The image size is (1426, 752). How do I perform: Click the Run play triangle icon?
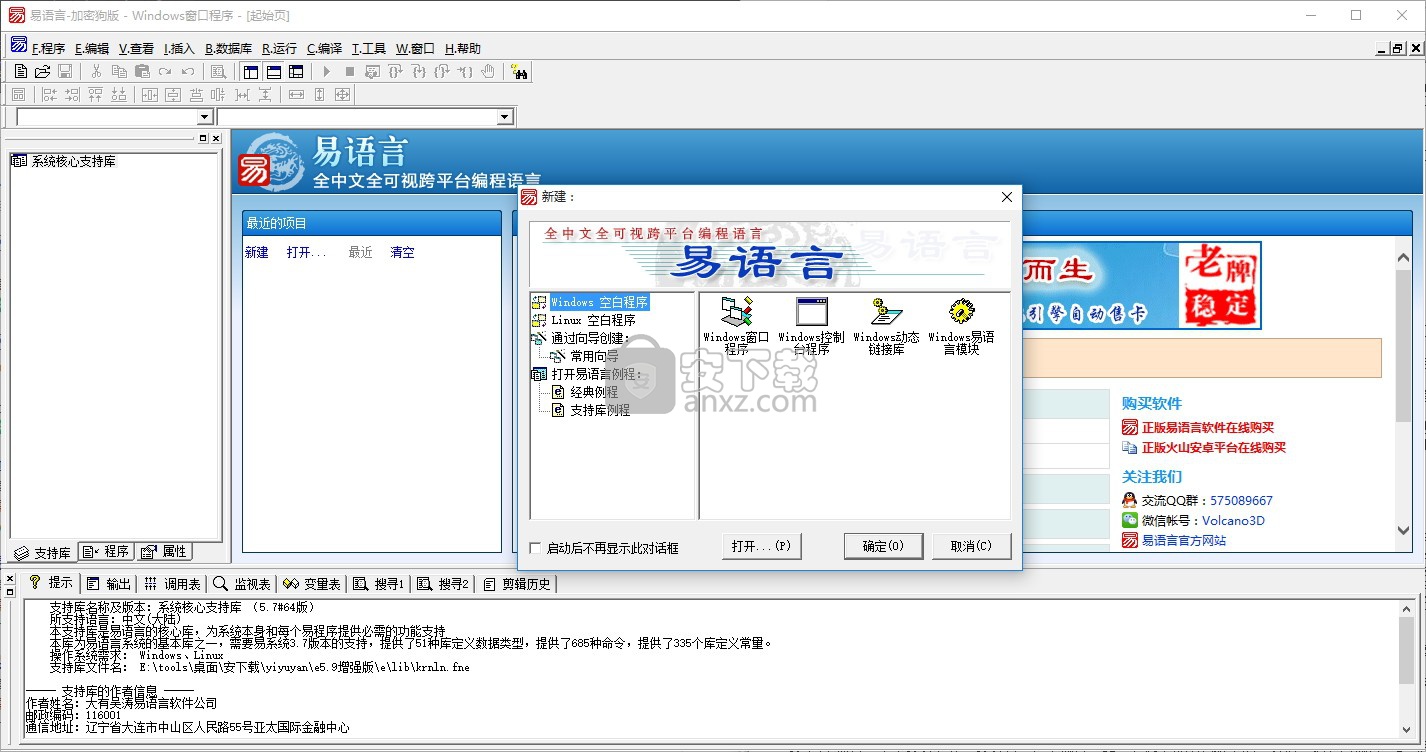pos(326,71)
